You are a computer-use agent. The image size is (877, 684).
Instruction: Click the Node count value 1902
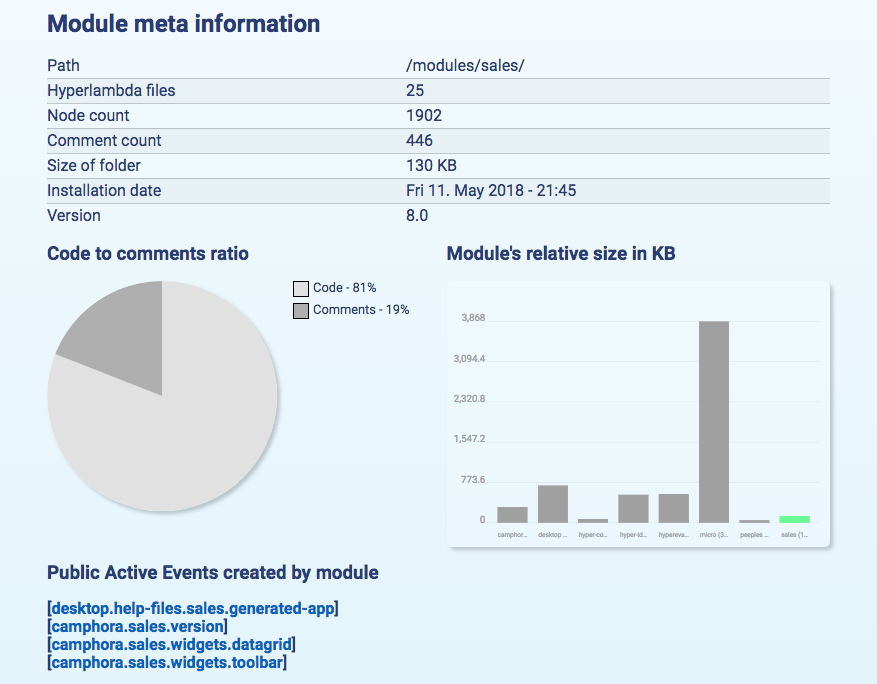point(424,116)
